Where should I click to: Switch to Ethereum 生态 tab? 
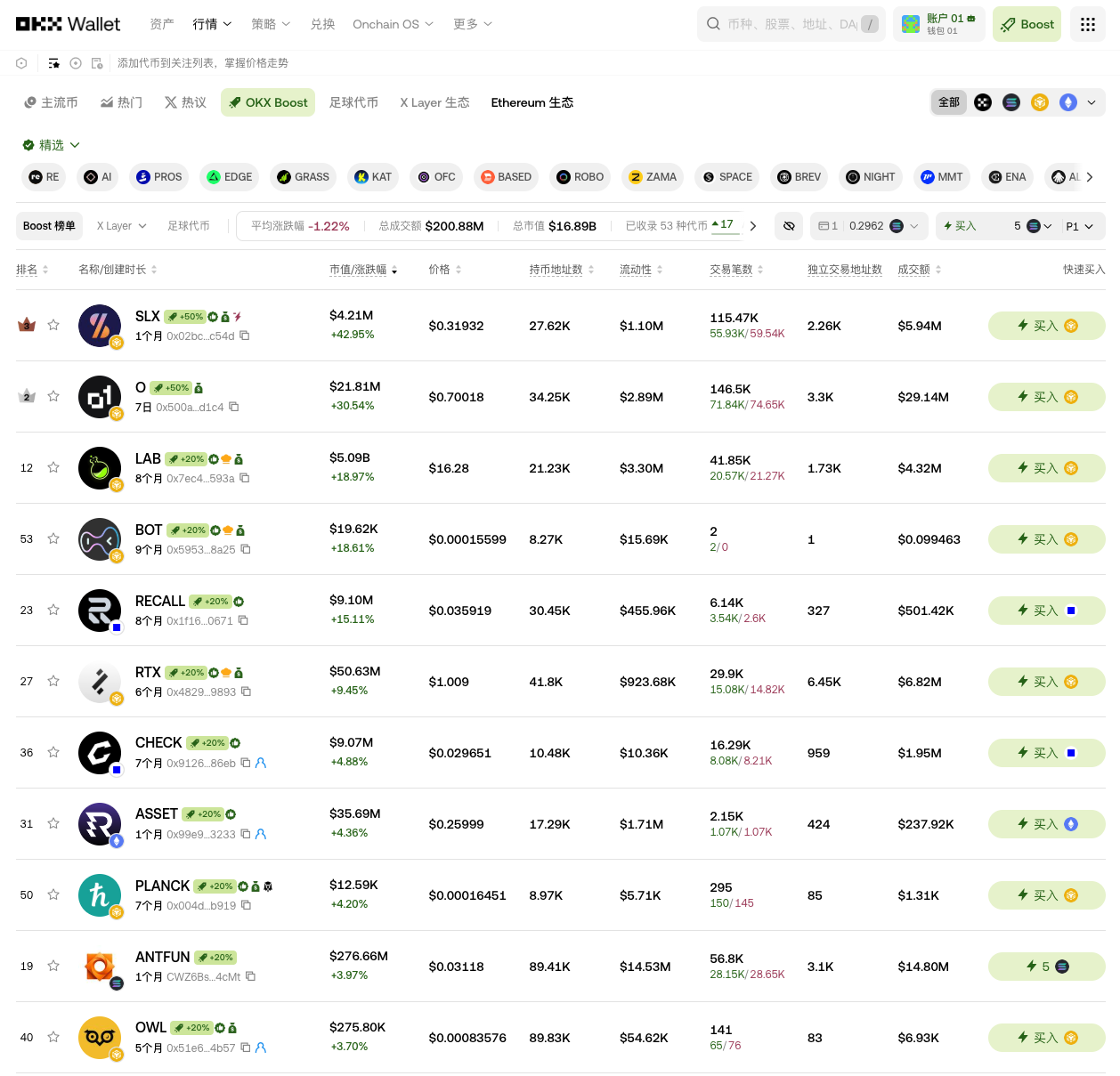click(532, 102)
